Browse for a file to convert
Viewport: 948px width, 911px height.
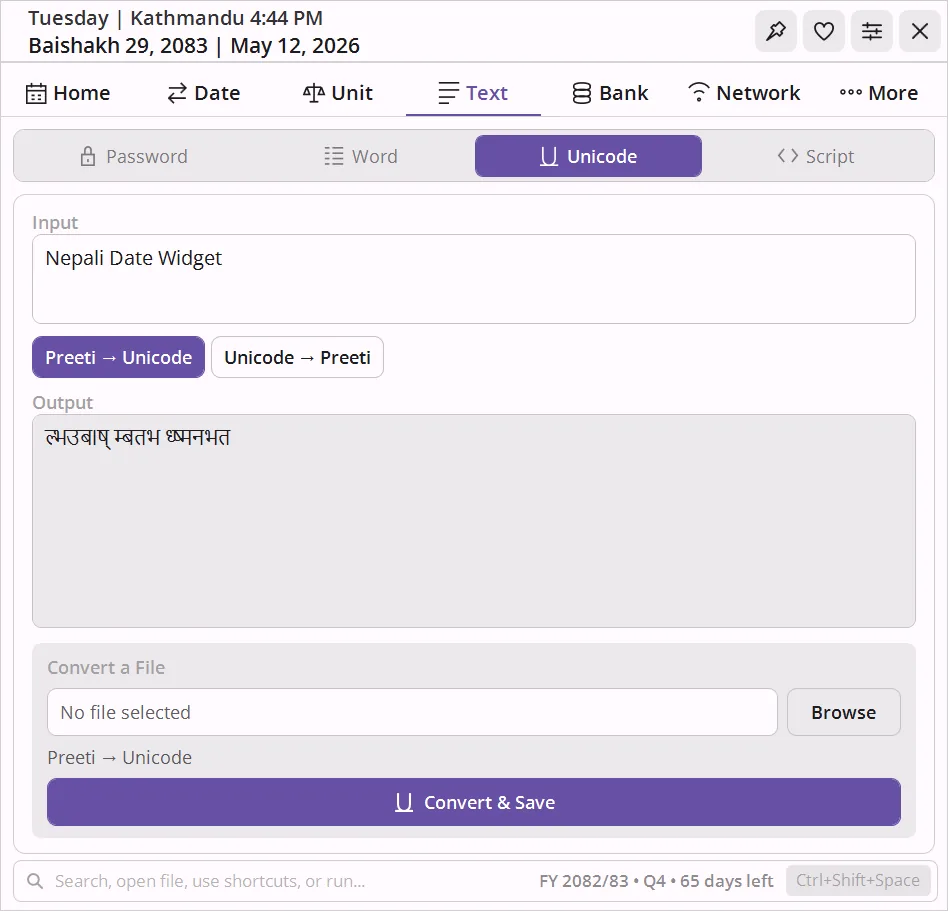(843, 712)
